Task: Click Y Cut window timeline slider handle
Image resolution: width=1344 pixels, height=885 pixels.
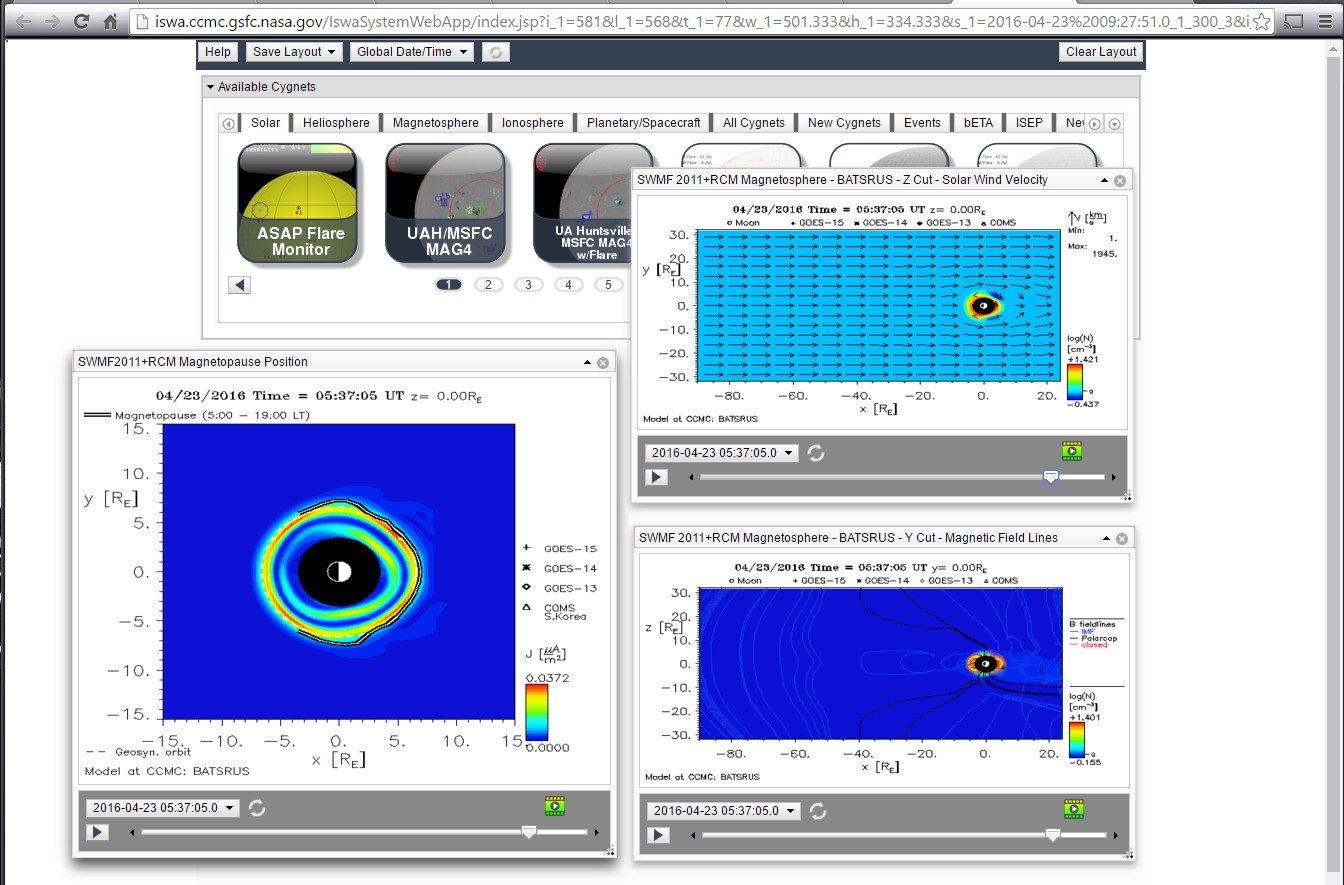Action: 1052,836
